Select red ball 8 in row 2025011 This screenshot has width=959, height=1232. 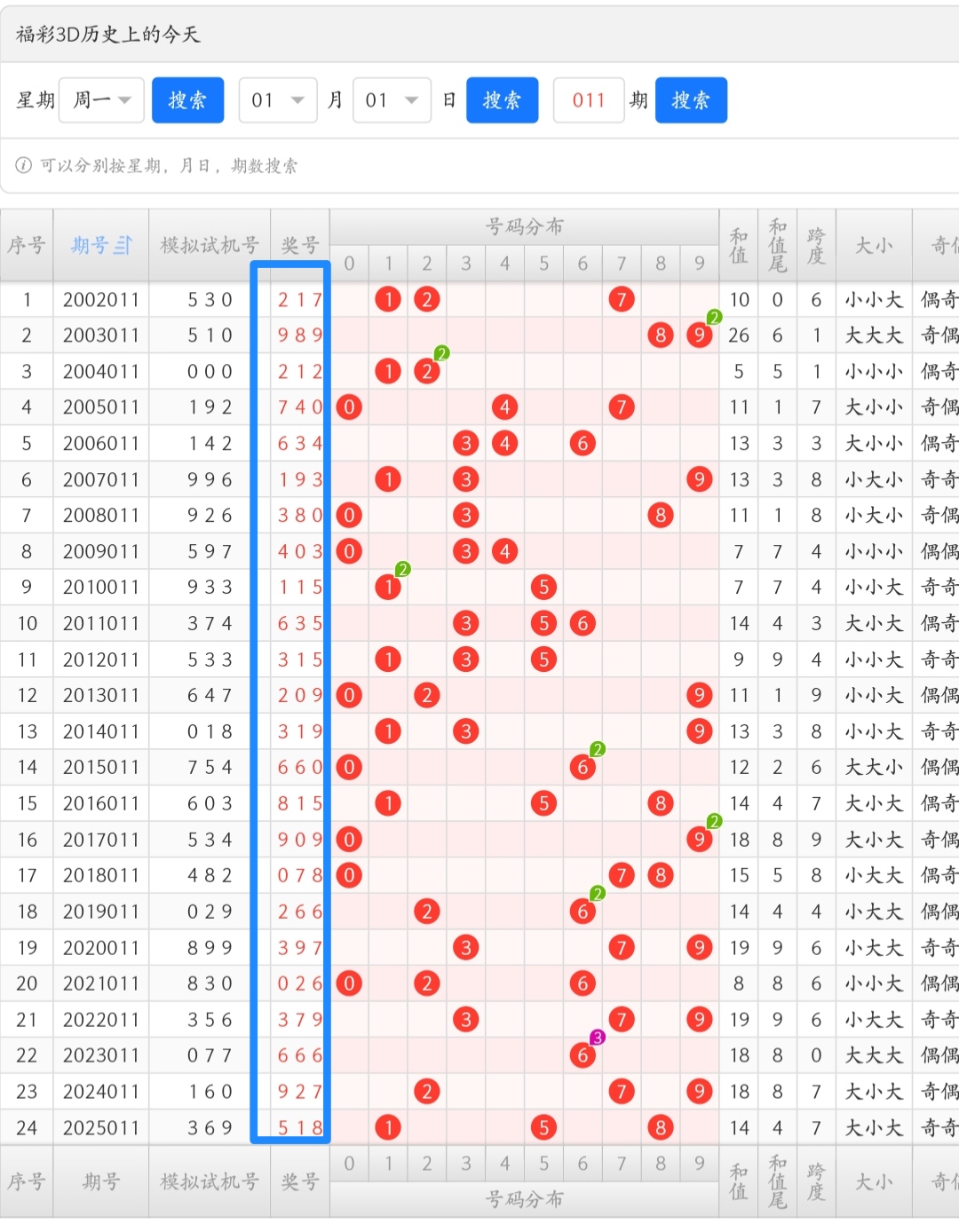coord(660,1127)
